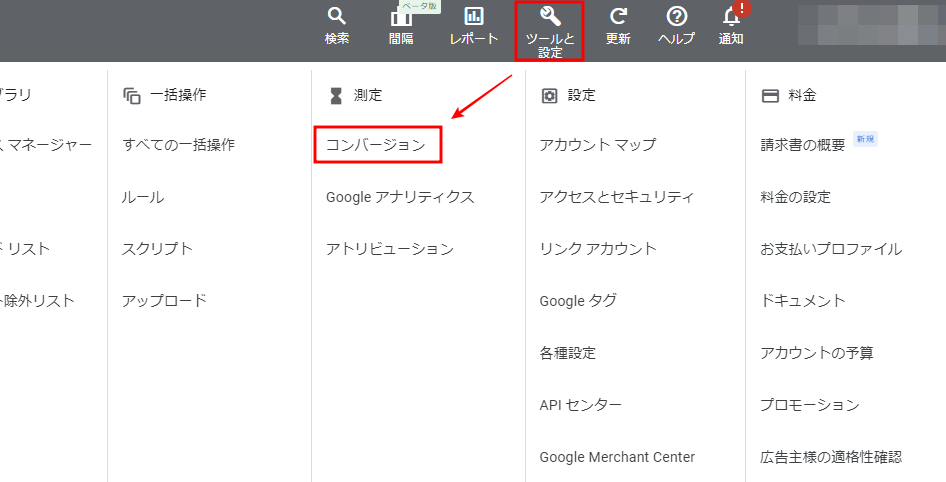Open すべての一括操作 link
The width and height of the screenshot is (946, 482).
[178, 145]
